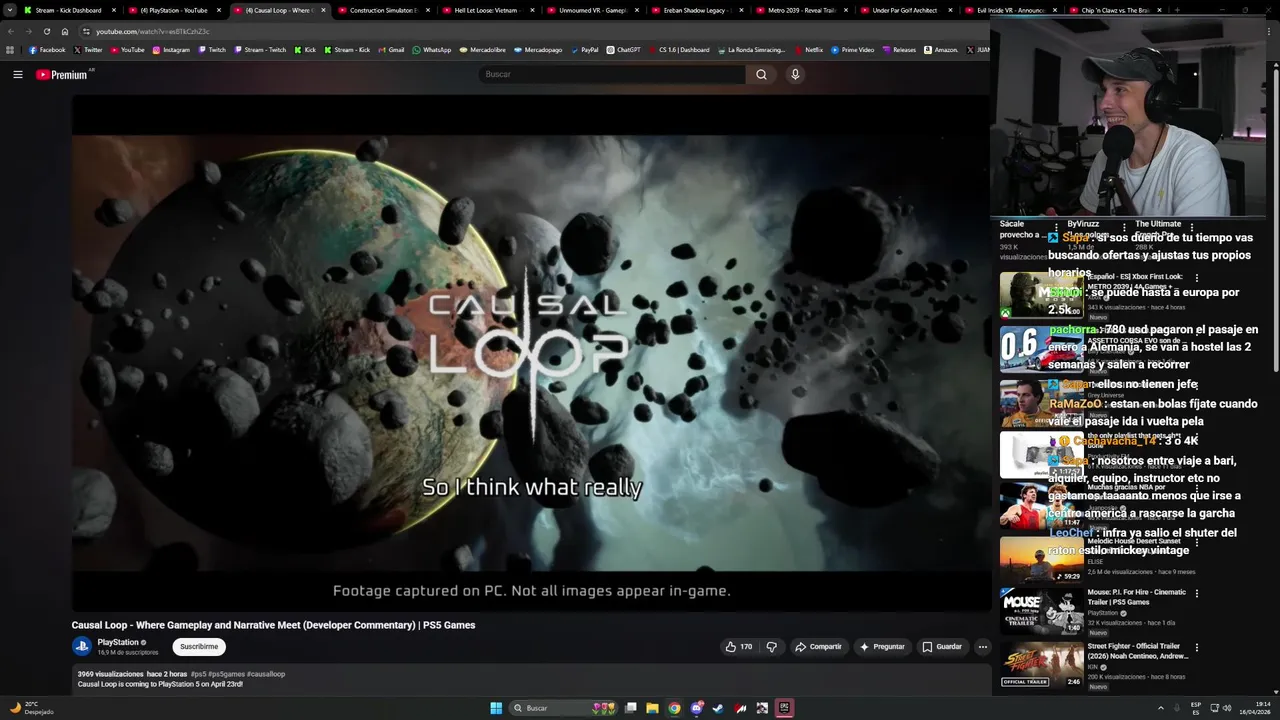Open the apps grid in bookmarks bar
1280x720 pixels.
(x=10, y=49)
